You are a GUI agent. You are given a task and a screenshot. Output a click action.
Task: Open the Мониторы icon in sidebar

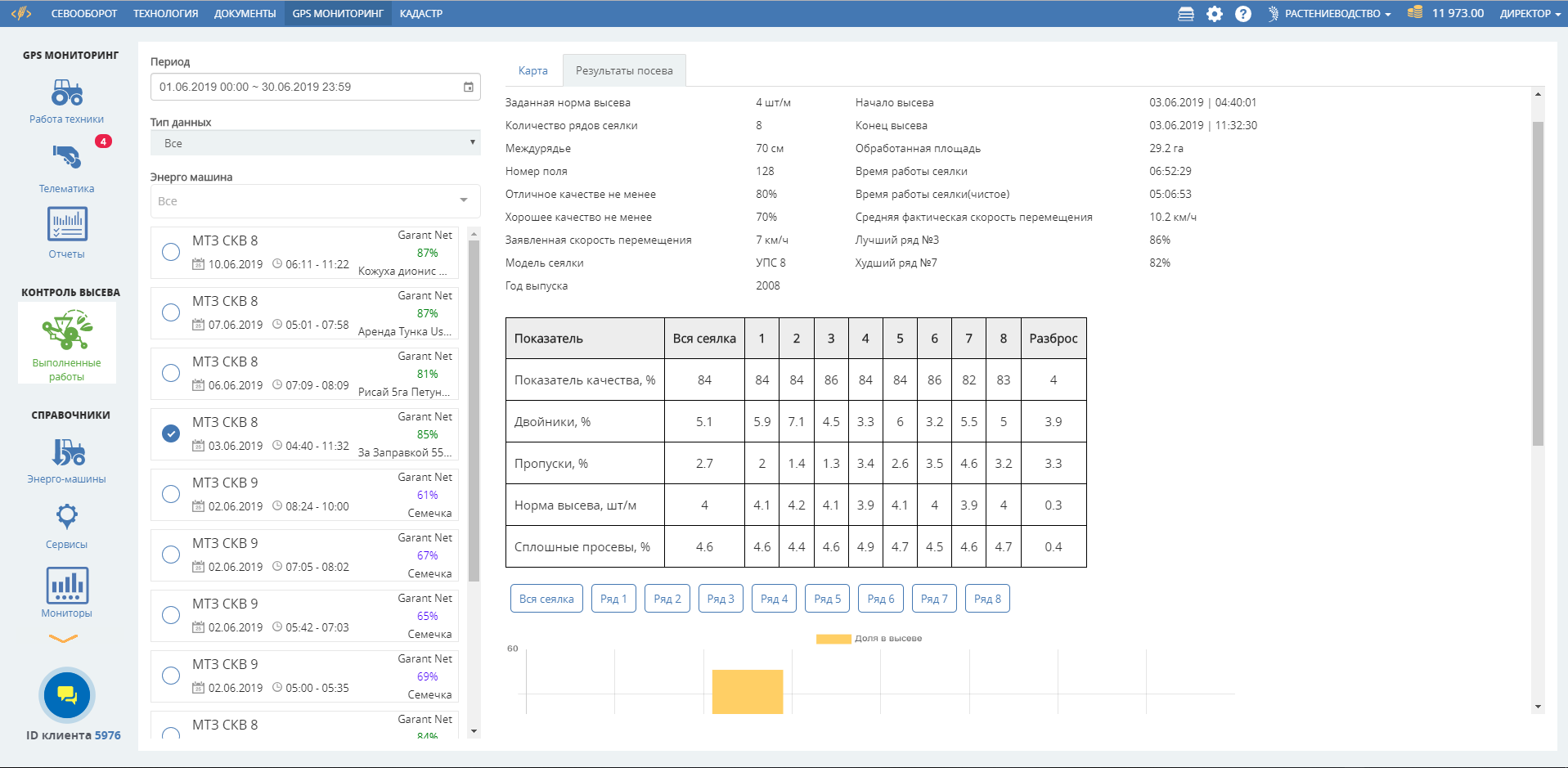[67, 586]
